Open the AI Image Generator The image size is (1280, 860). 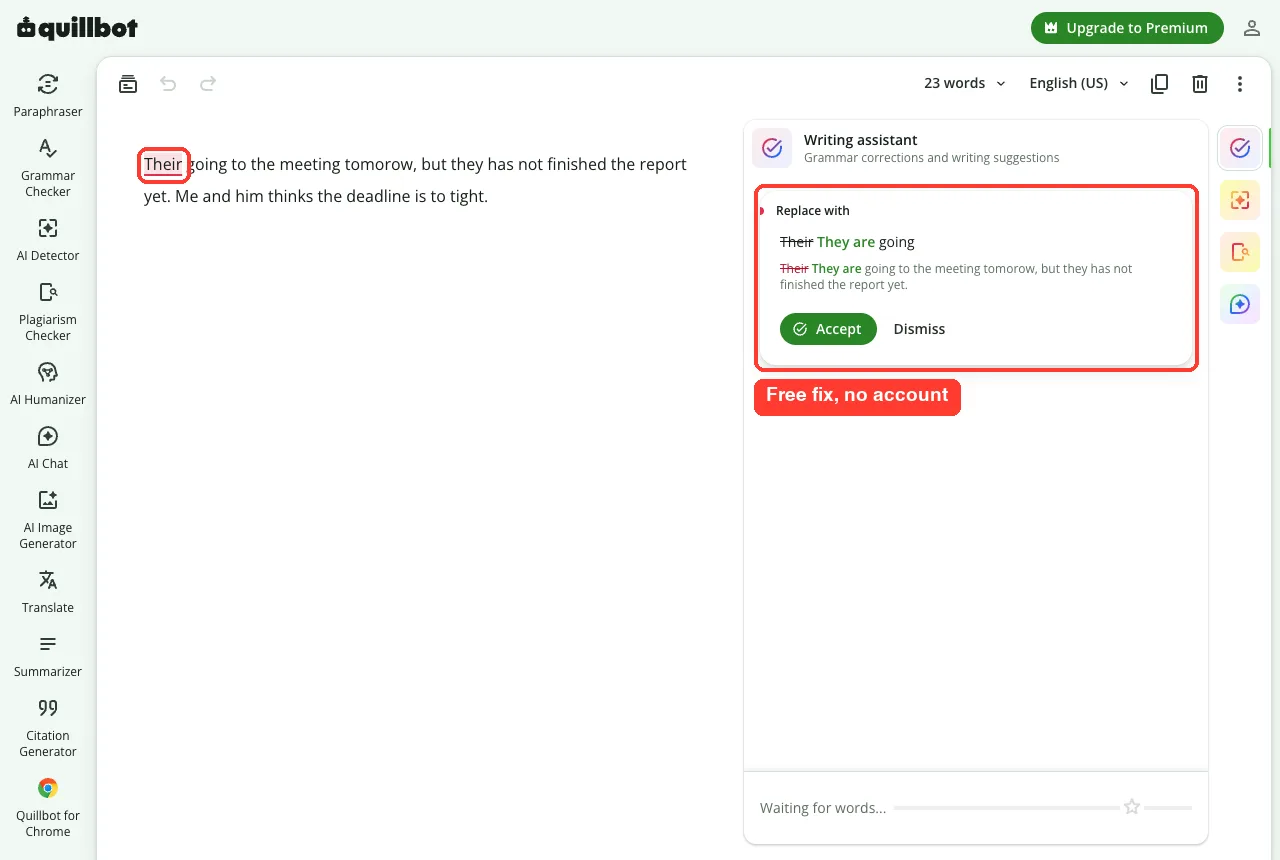point(48,520)
